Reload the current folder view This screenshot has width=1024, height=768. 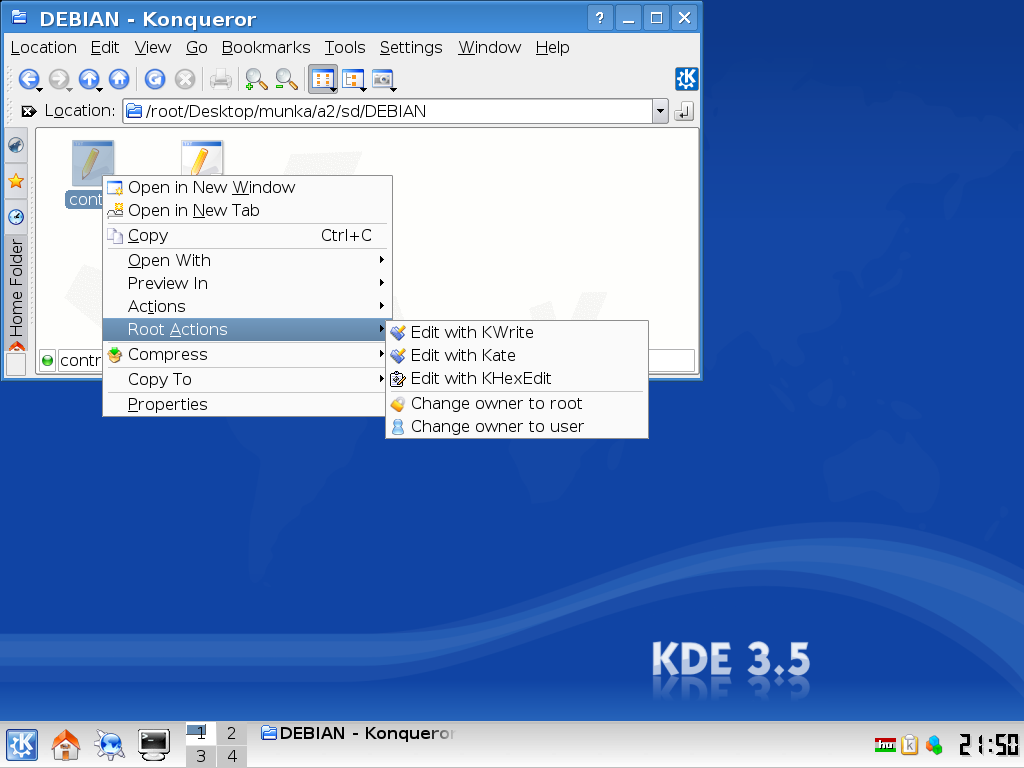tap(155, 79)
